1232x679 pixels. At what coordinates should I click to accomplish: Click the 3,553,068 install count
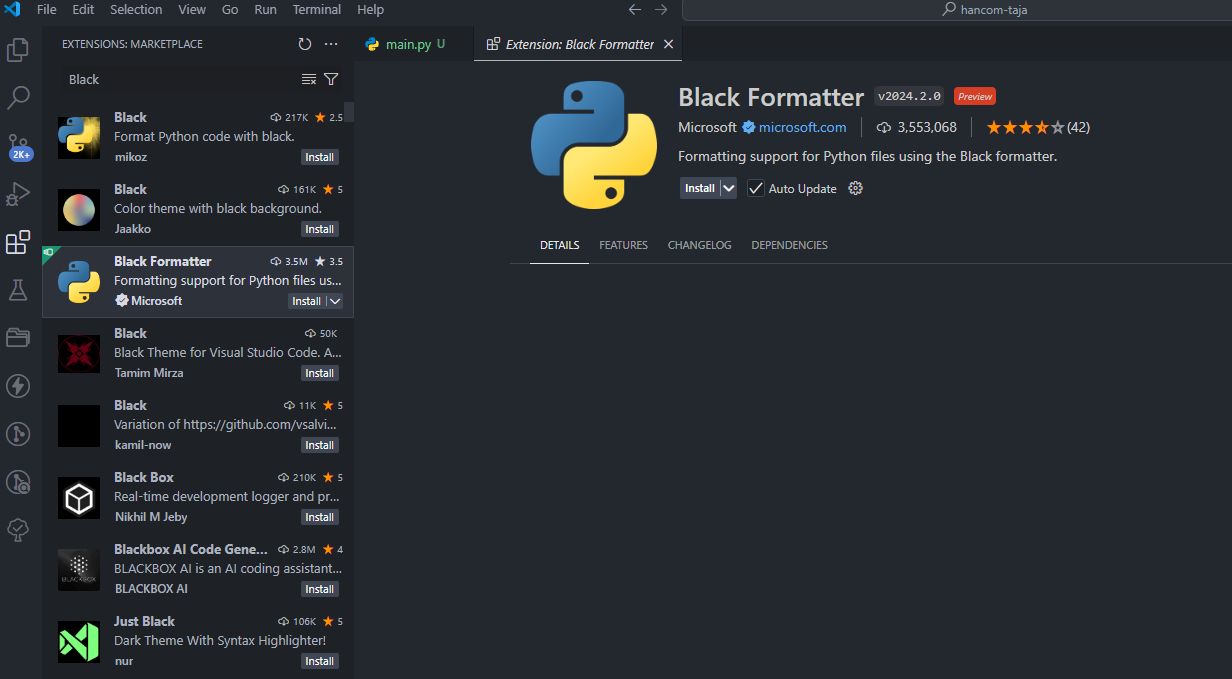(917, 127)
